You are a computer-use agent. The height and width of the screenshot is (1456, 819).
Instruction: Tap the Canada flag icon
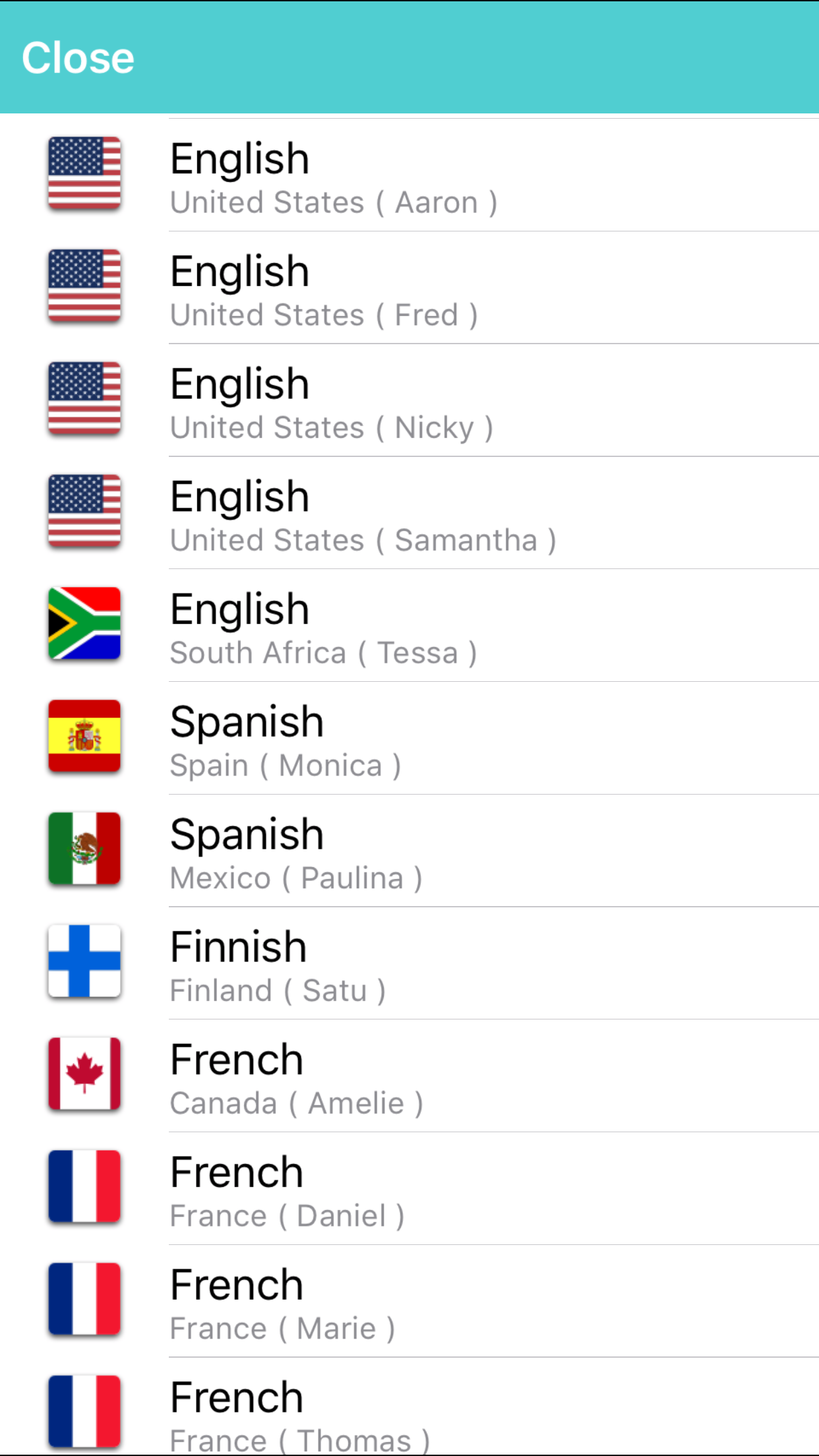pyautogui.click(x=84, y=1075)
